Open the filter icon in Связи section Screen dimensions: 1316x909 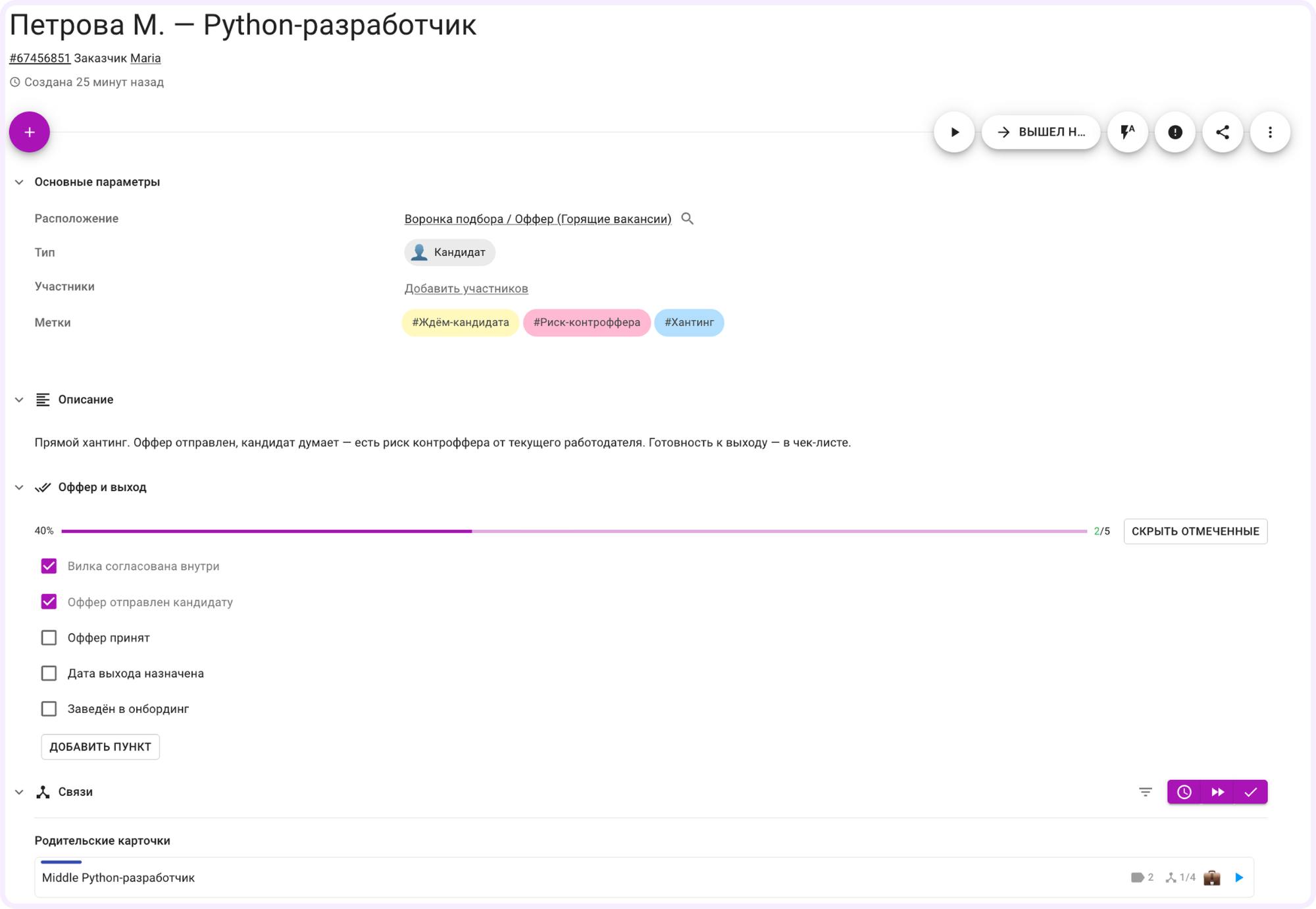pos(1146,792)
